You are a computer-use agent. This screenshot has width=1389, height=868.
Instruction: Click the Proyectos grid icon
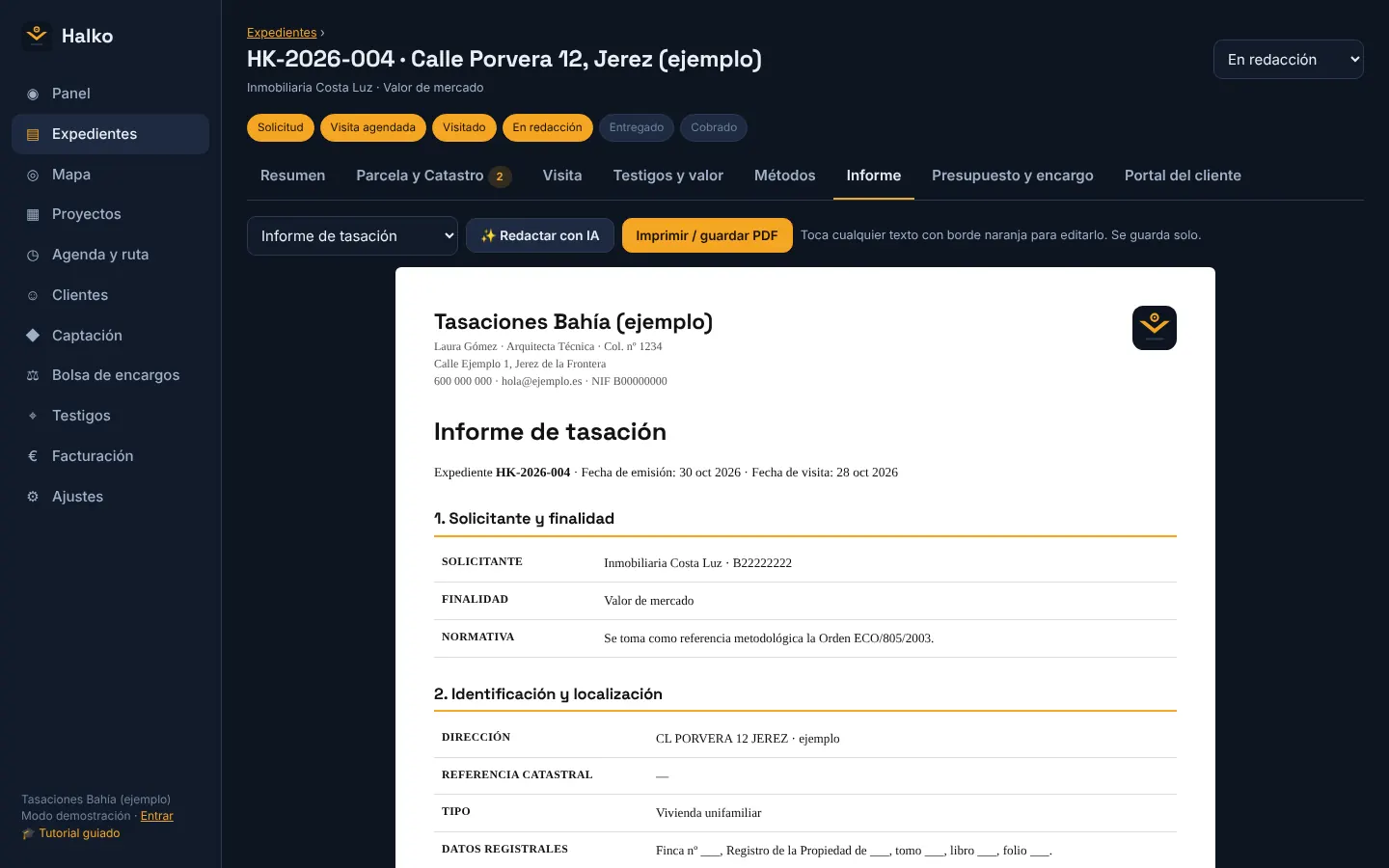pyautogui.click(x=33, y=215)
